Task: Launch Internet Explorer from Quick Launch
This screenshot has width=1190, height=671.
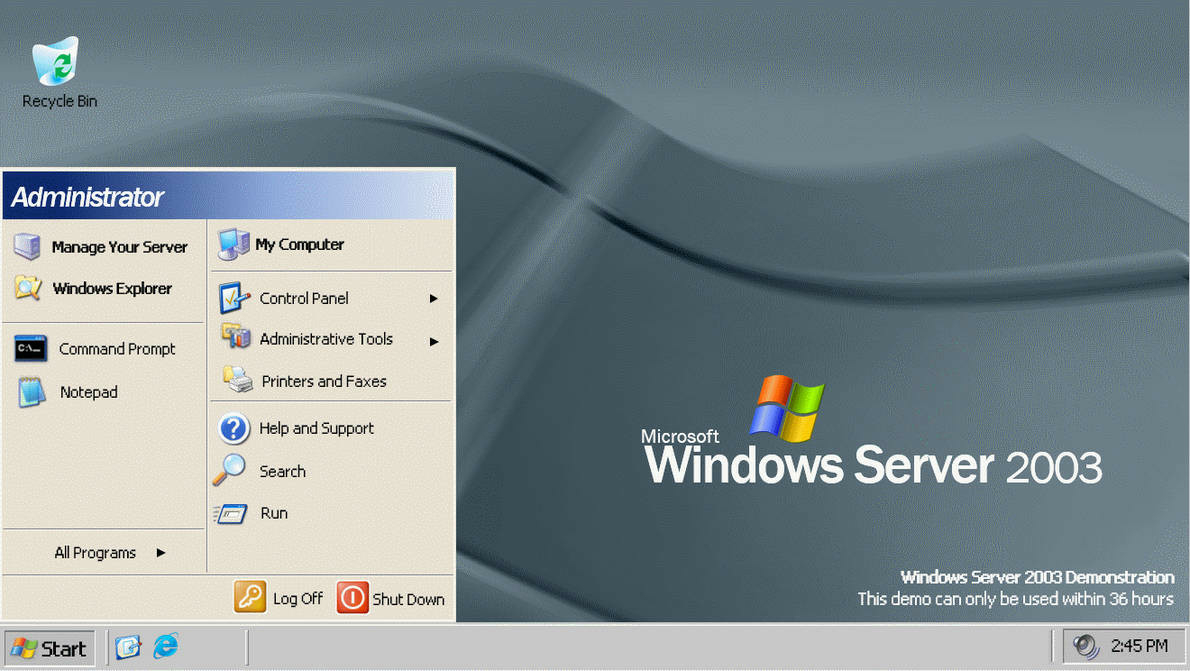Action: coord(163,647)
